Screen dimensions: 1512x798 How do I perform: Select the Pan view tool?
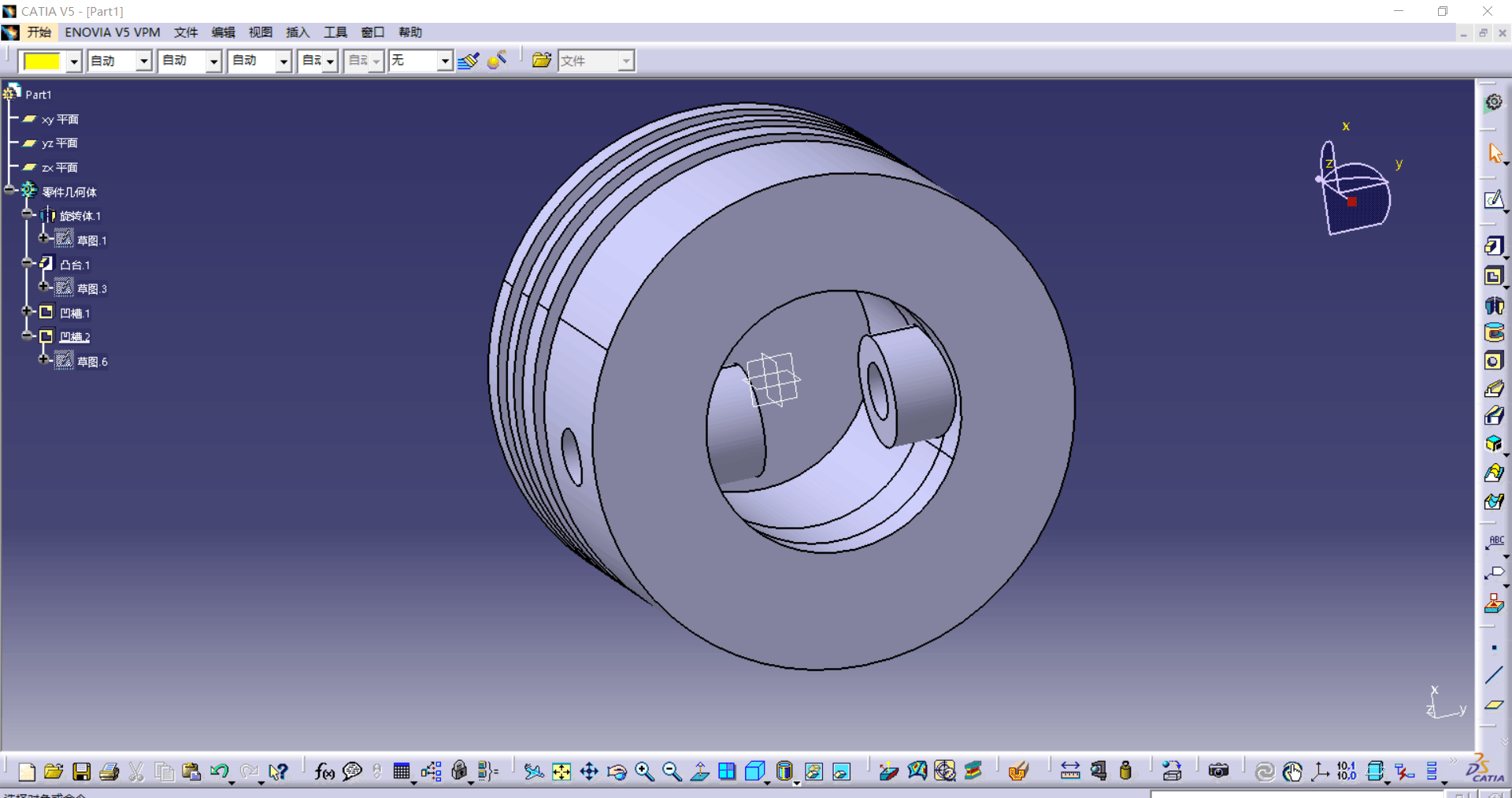589,771
